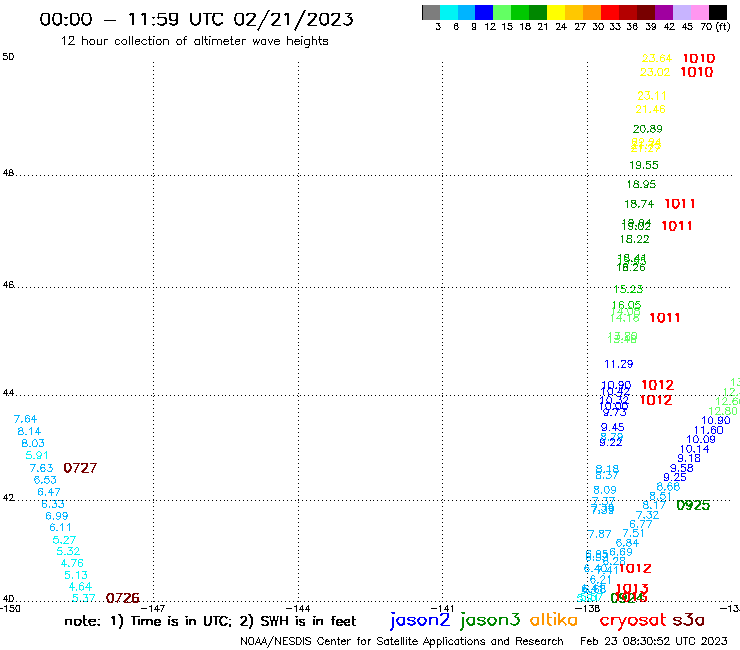The width and height of the screenshot is (740, 650).
Task: Click the reading 7.87 near longitude -138
Action: [599, 534]
